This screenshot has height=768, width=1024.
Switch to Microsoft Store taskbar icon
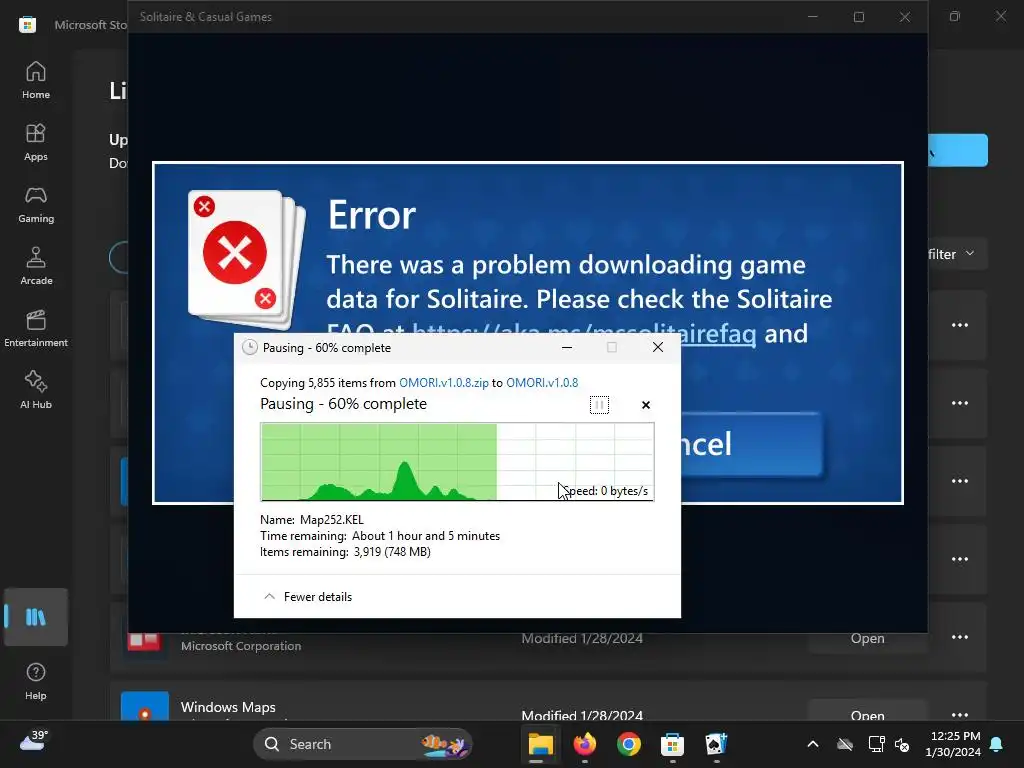pyautogui.click(x=672, y=744)
